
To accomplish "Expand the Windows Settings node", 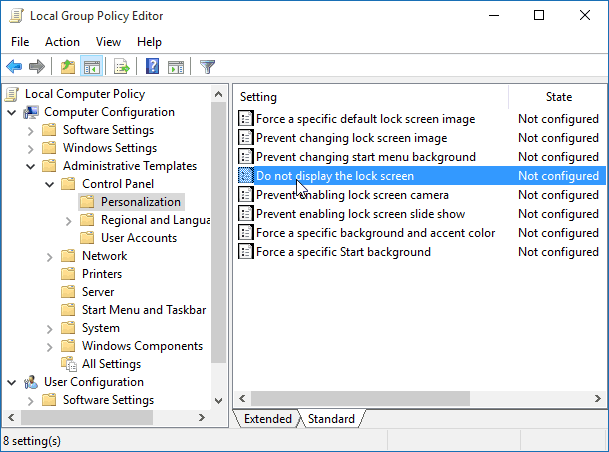I will tap(31, 148).
